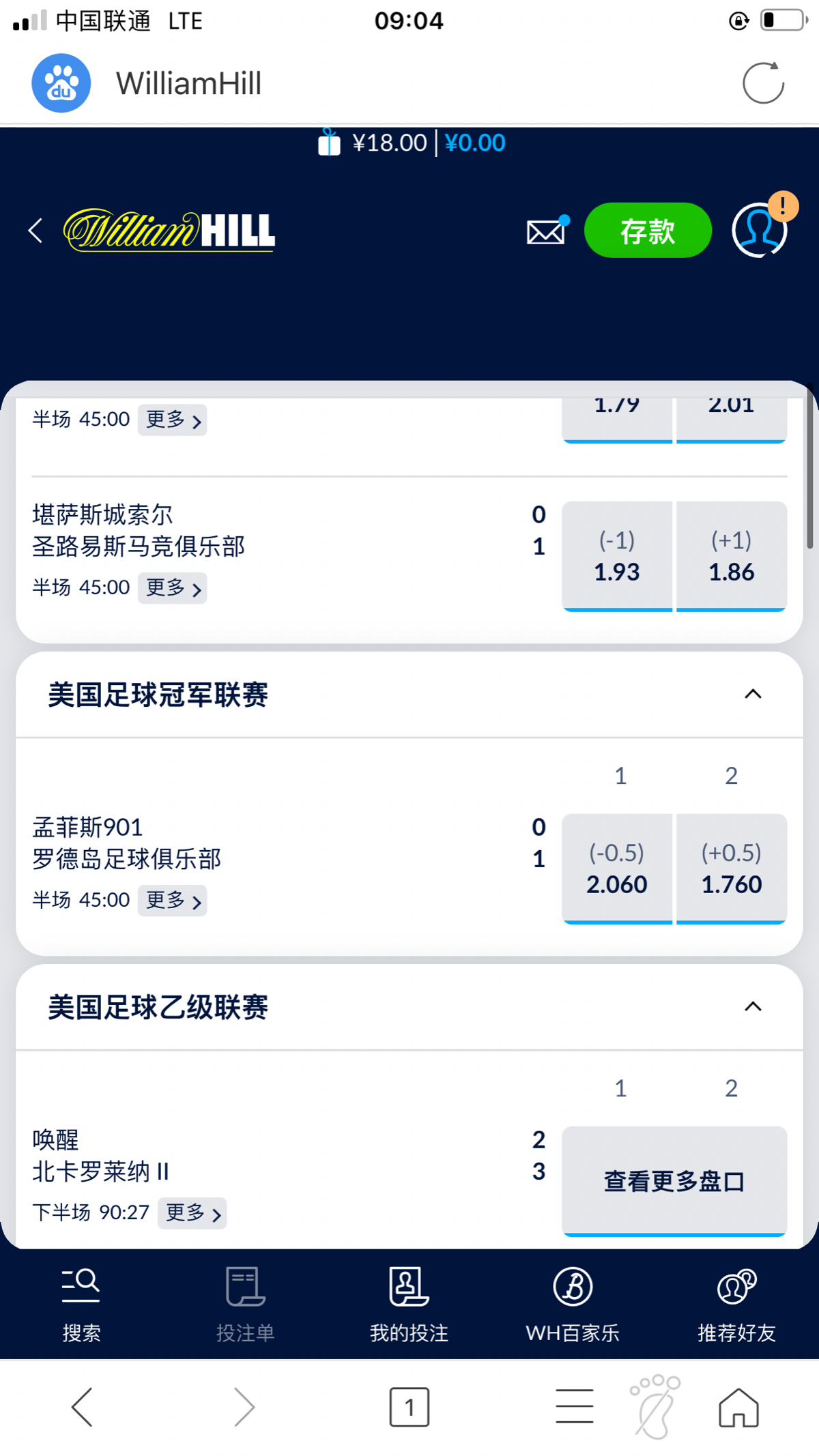Viewport: 819px width, 1456px height.
Task: Tap the browser page refresh icon
Action: [763, 83]
